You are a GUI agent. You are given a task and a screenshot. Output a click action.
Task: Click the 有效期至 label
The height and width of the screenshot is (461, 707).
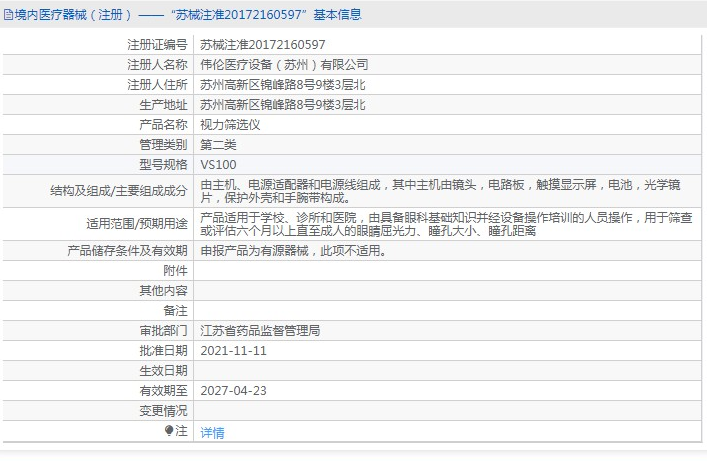[163, 391]
